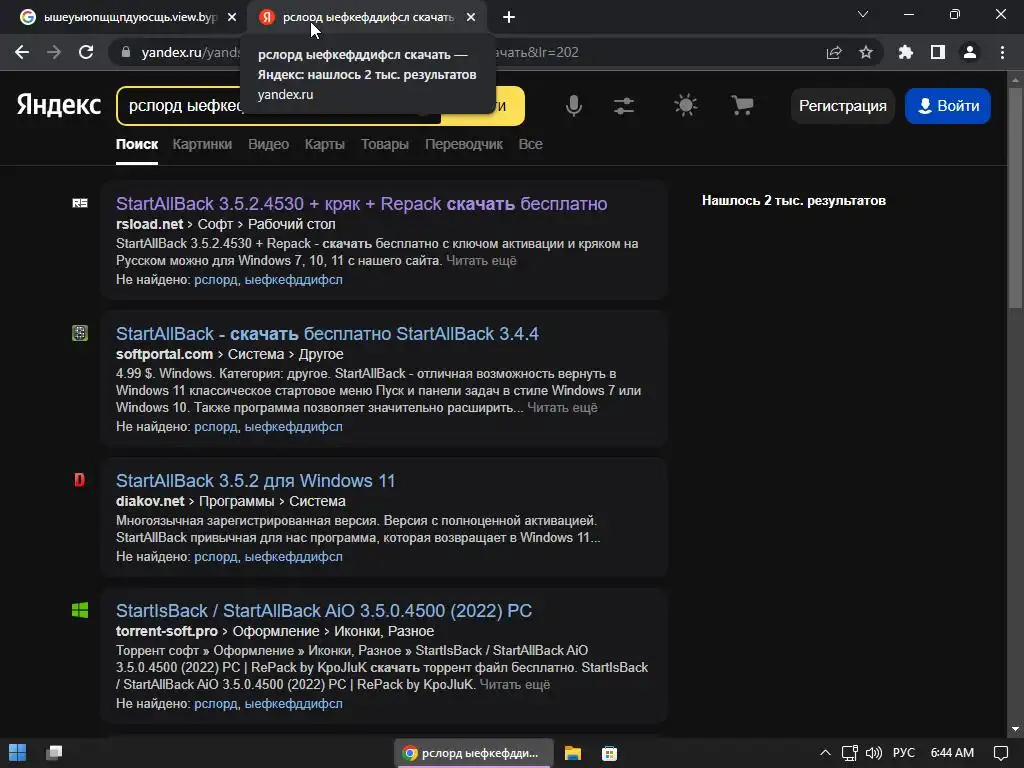Switch input language via РУС indicator
This screenshot has width=1024, height=768.
coord(904,753)
